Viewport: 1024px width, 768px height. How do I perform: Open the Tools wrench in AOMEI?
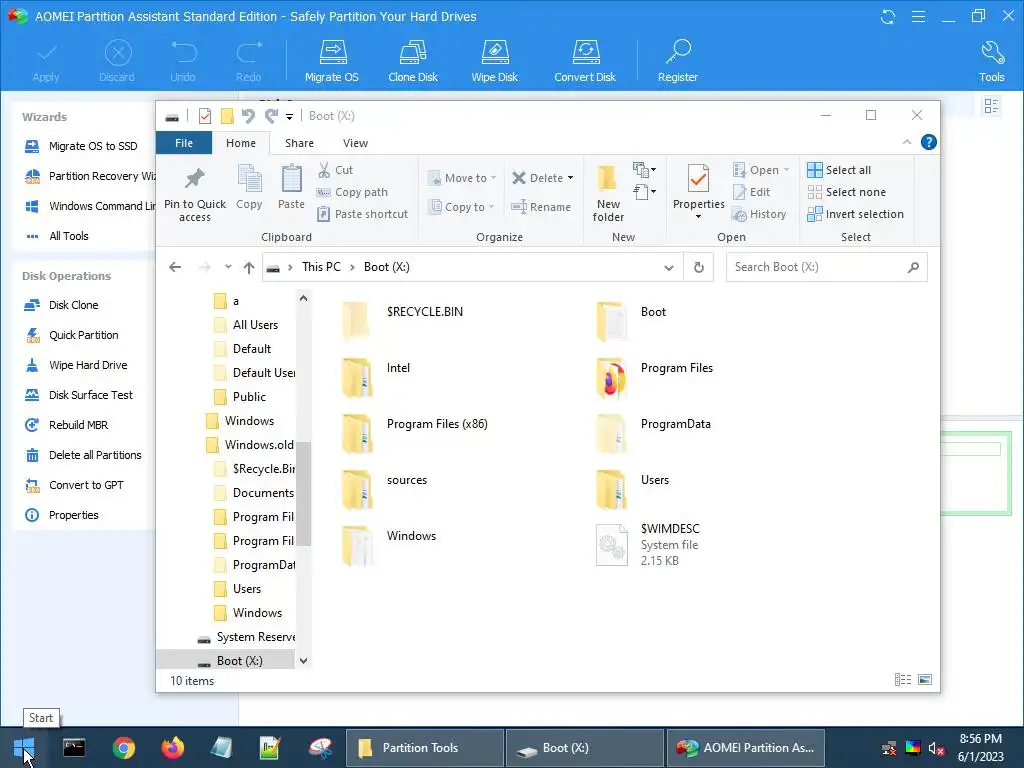click(991, 61)
